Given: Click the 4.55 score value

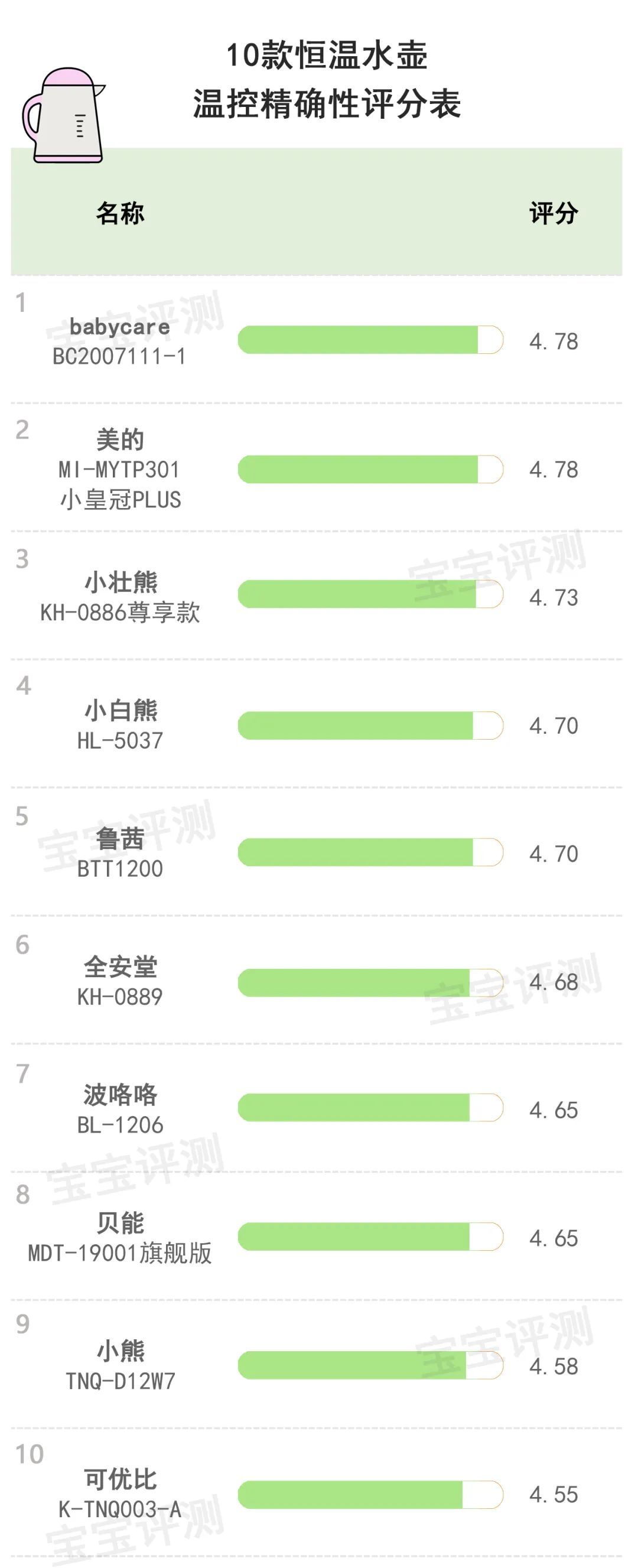Looking at the screenshot, I should (554, 1494).
